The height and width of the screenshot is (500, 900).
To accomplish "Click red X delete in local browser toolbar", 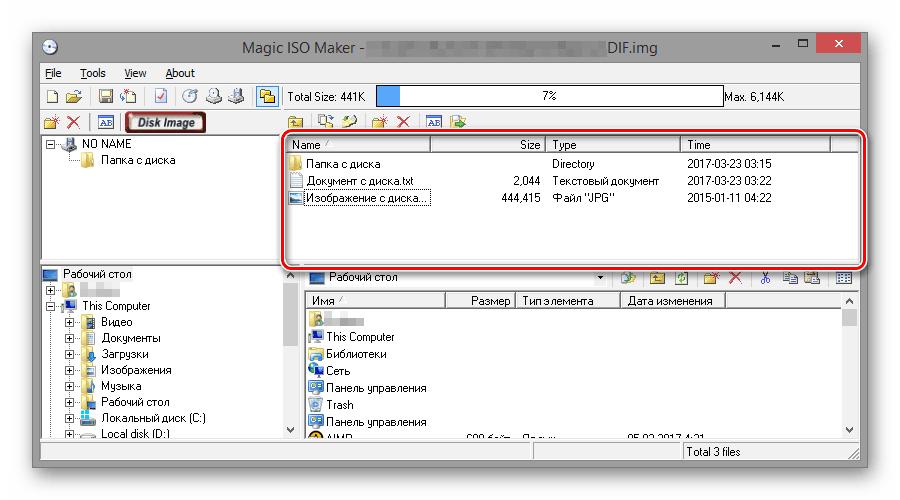I will tap(735, 278).
